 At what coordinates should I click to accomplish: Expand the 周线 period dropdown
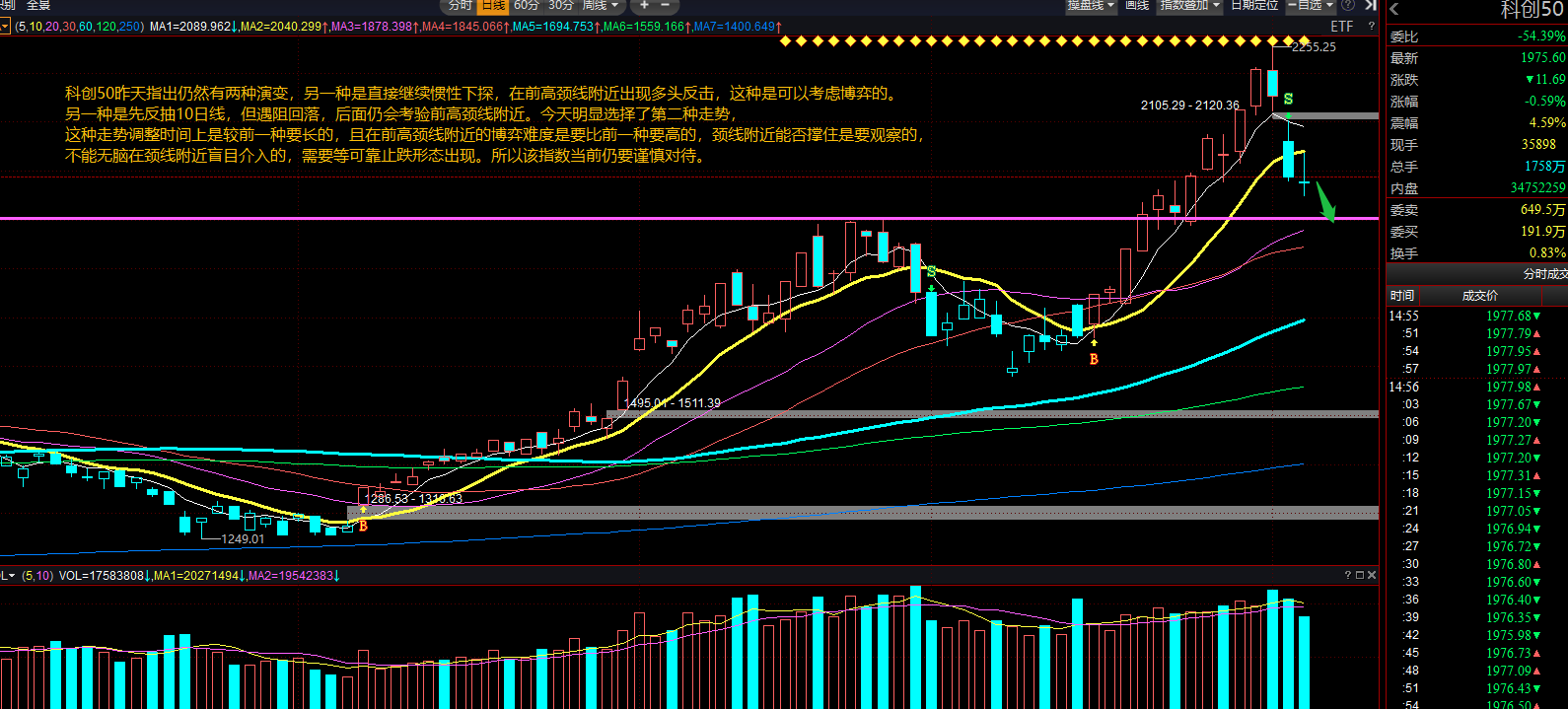click(601, 5)
